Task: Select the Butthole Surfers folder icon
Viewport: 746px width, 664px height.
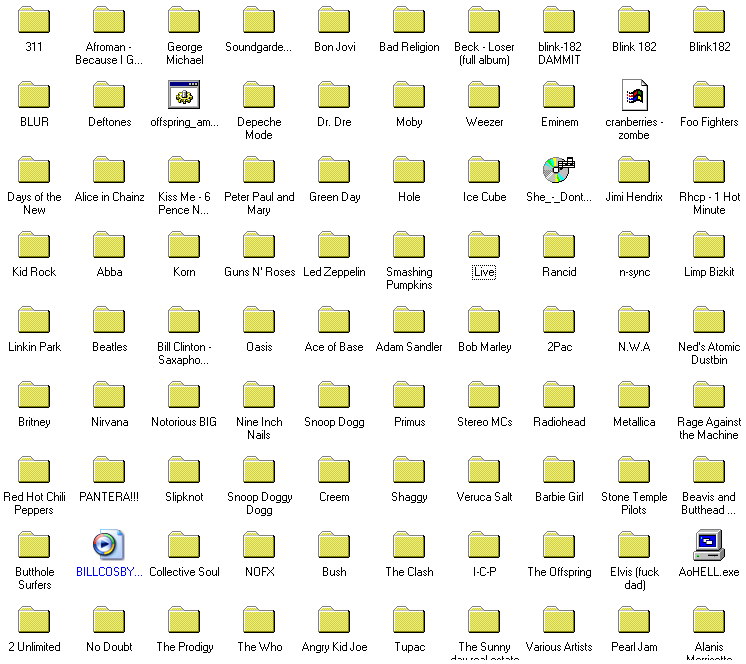Action: tap(34, 545)
